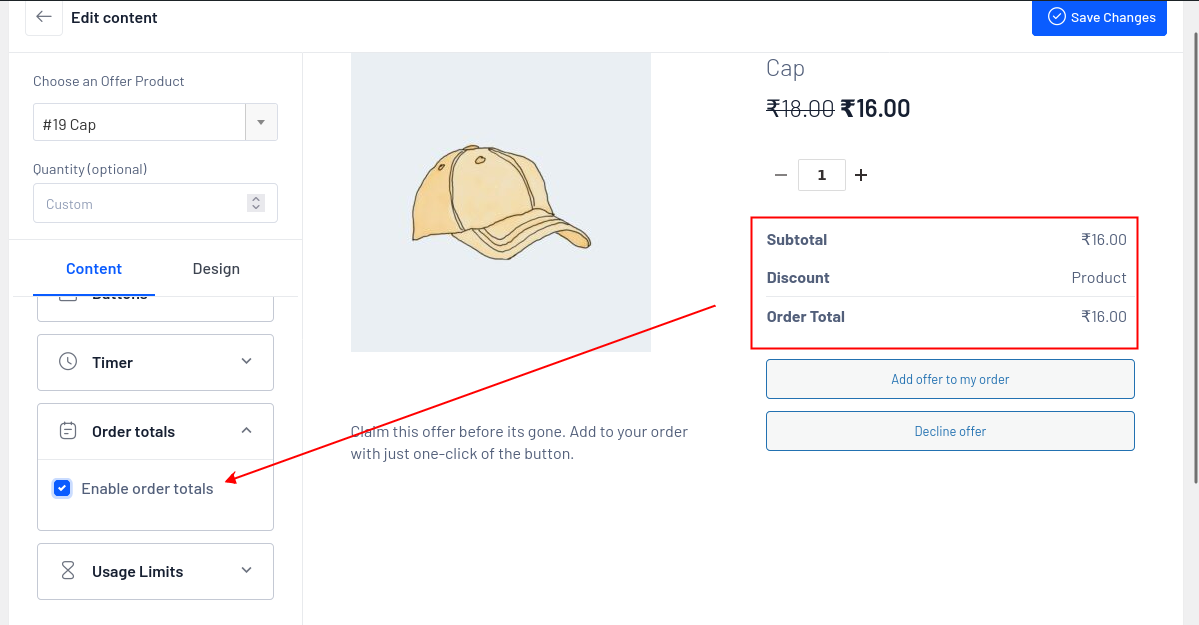Click the minus quantity icon
Screen dimensions: 1199x625
click(x=781, y=175)
